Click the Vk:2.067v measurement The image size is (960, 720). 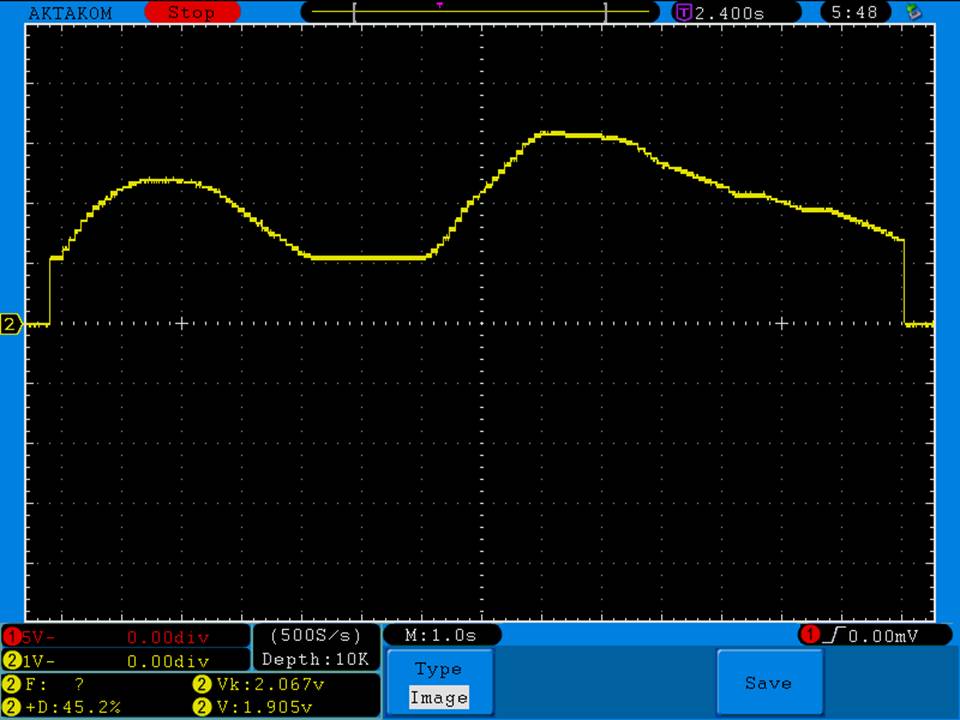tap(270, 684)
